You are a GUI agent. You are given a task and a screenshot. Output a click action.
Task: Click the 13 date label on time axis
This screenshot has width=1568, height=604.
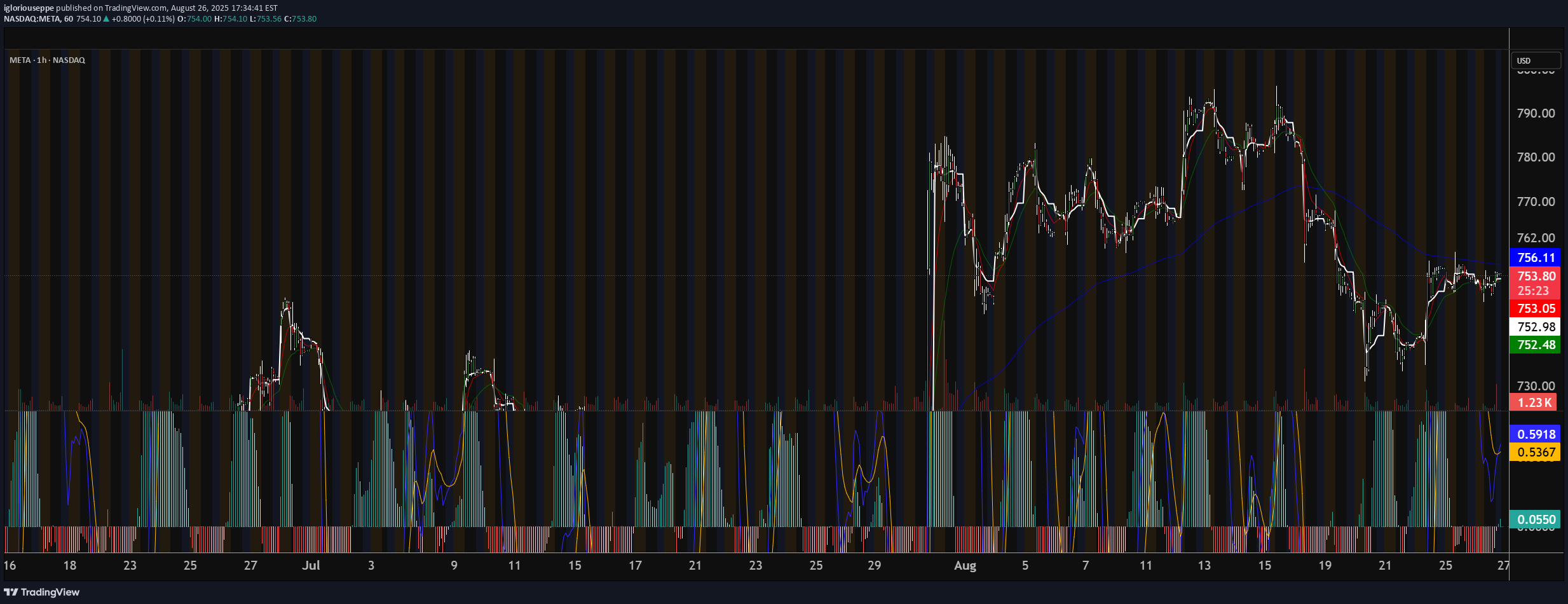click(x=1204, y=565)
